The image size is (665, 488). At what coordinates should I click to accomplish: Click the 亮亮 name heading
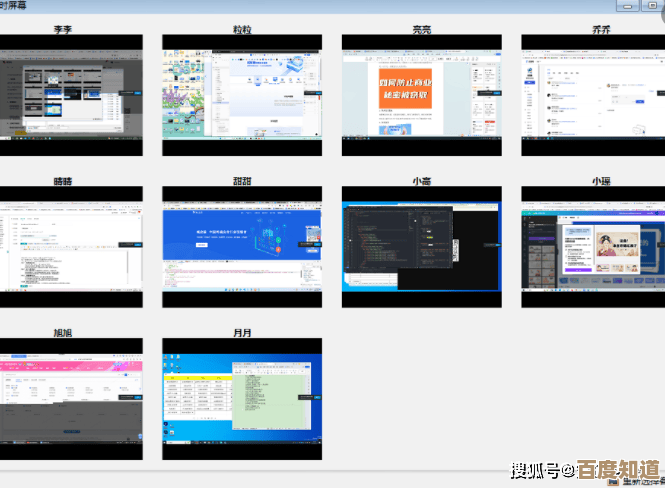pyautogui.click(x=421, y=30)
